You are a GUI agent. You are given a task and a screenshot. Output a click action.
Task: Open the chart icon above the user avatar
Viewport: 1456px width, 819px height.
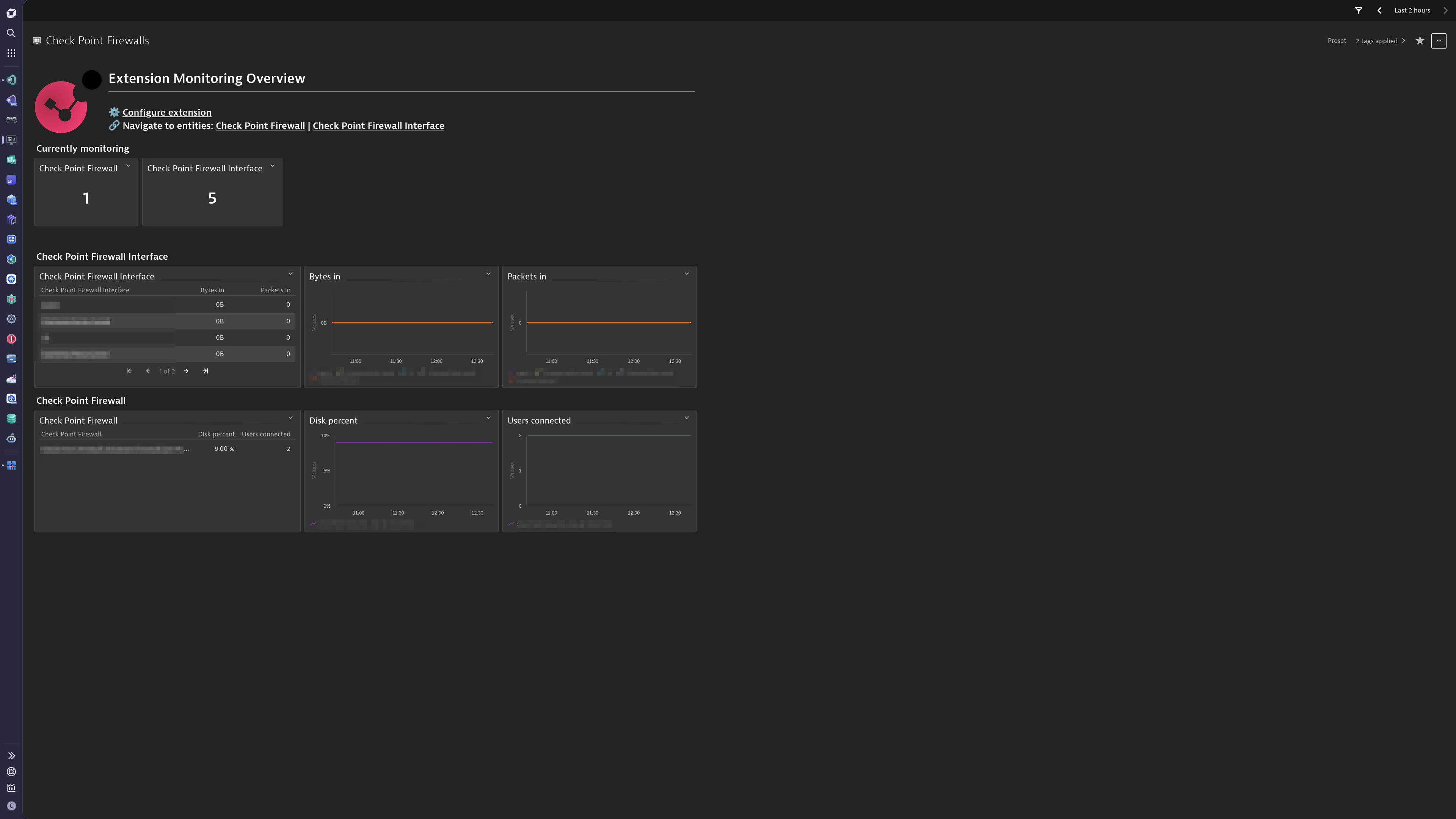11,788
